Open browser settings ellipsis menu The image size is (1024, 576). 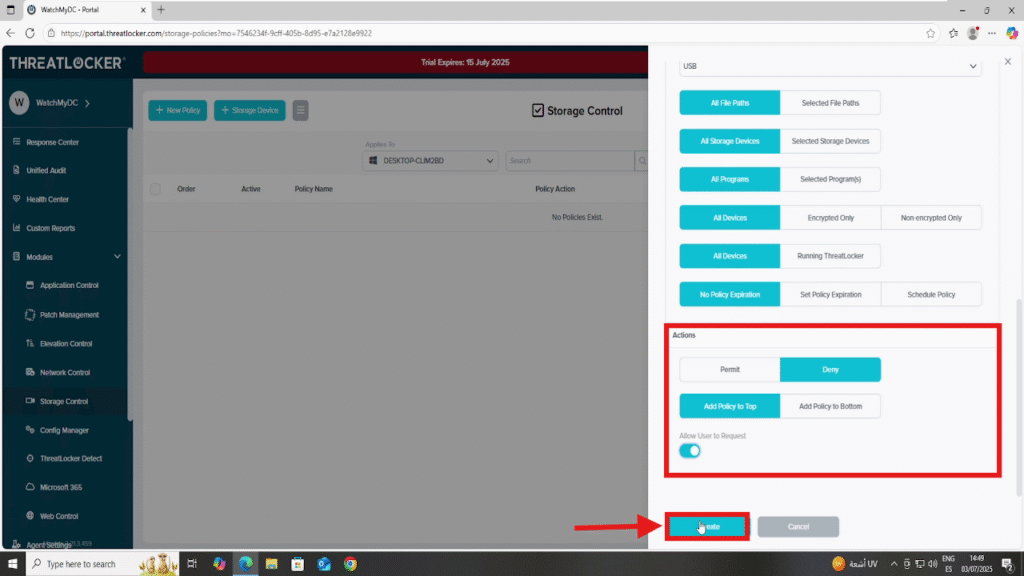tap(992, 33)
